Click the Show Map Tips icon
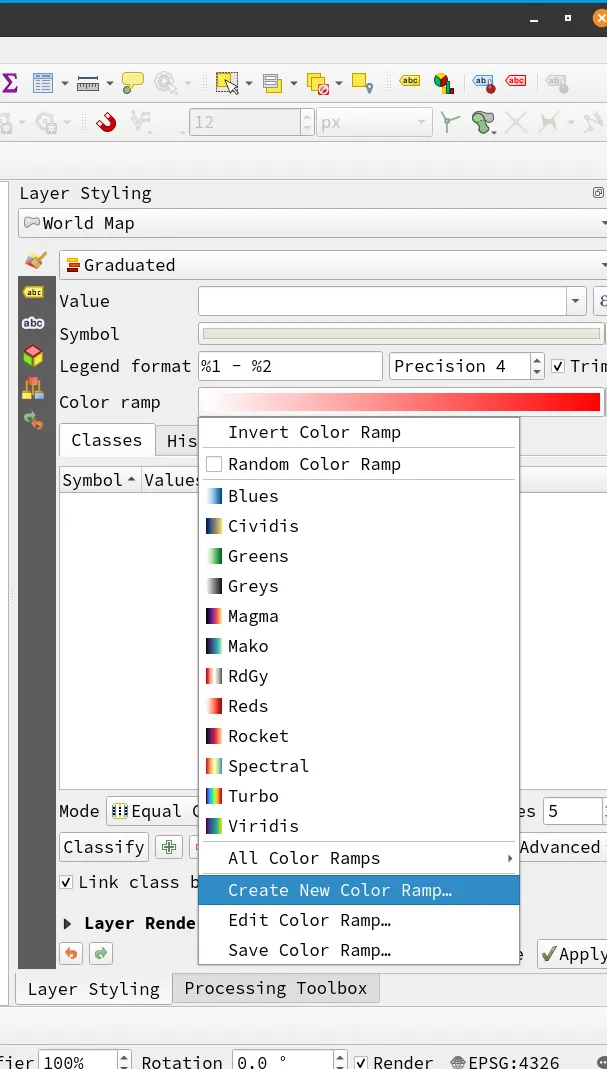This screenshot has width=607, height=1069. 132,83
